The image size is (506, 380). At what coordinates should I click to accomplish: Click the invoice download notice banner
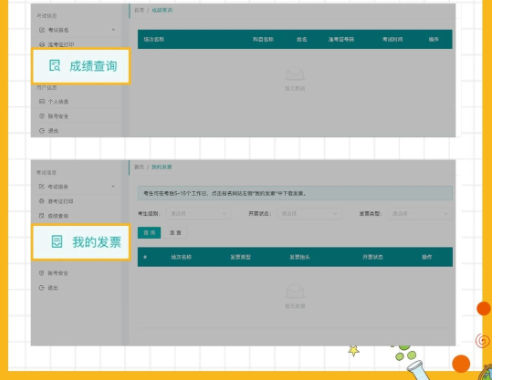295,193
